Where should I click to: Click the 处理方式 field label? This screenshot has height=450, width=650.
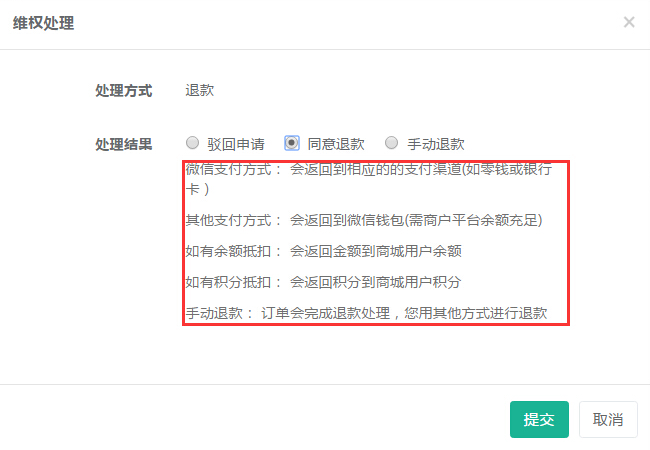click(124, 90)
